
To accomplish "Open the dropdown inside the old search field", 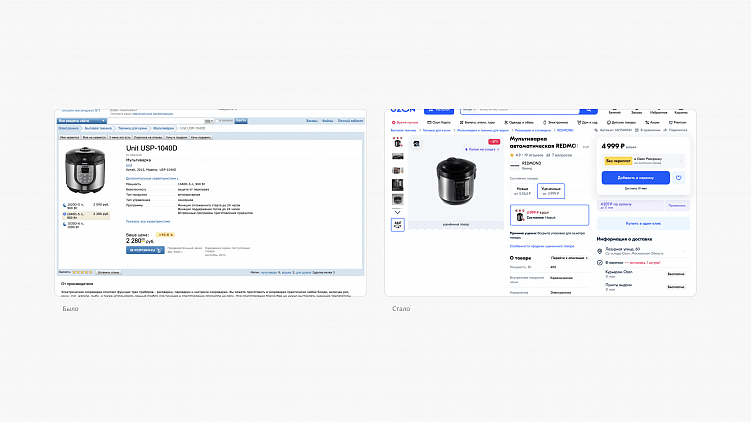I will (209, 121).
